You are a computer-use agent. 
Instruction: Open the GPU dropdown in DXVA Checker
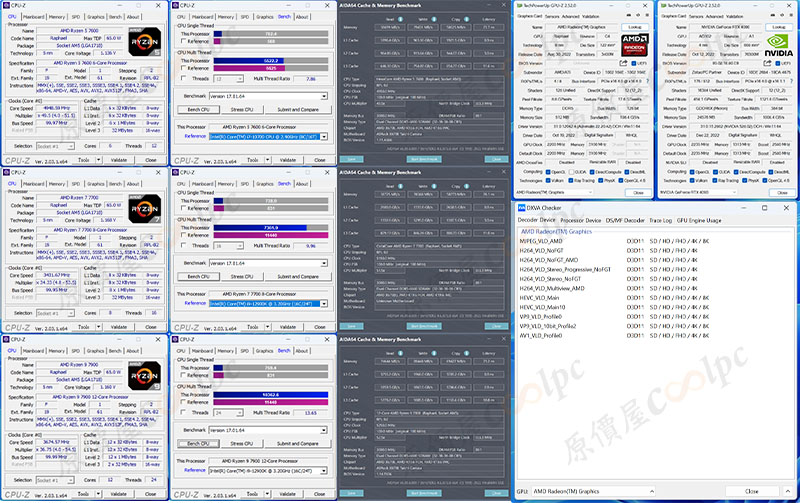coord(593,491)
